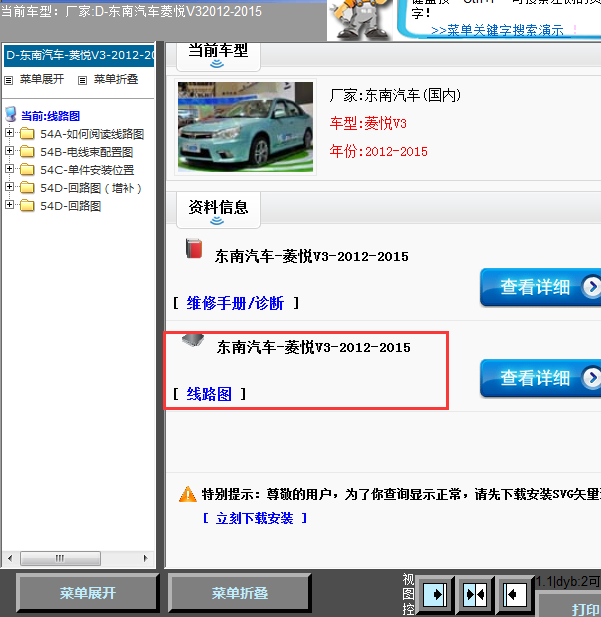The width and height of the screenshot is (601, 617).
Task: Select the last 54D-回路图 label
Action: 70,206
